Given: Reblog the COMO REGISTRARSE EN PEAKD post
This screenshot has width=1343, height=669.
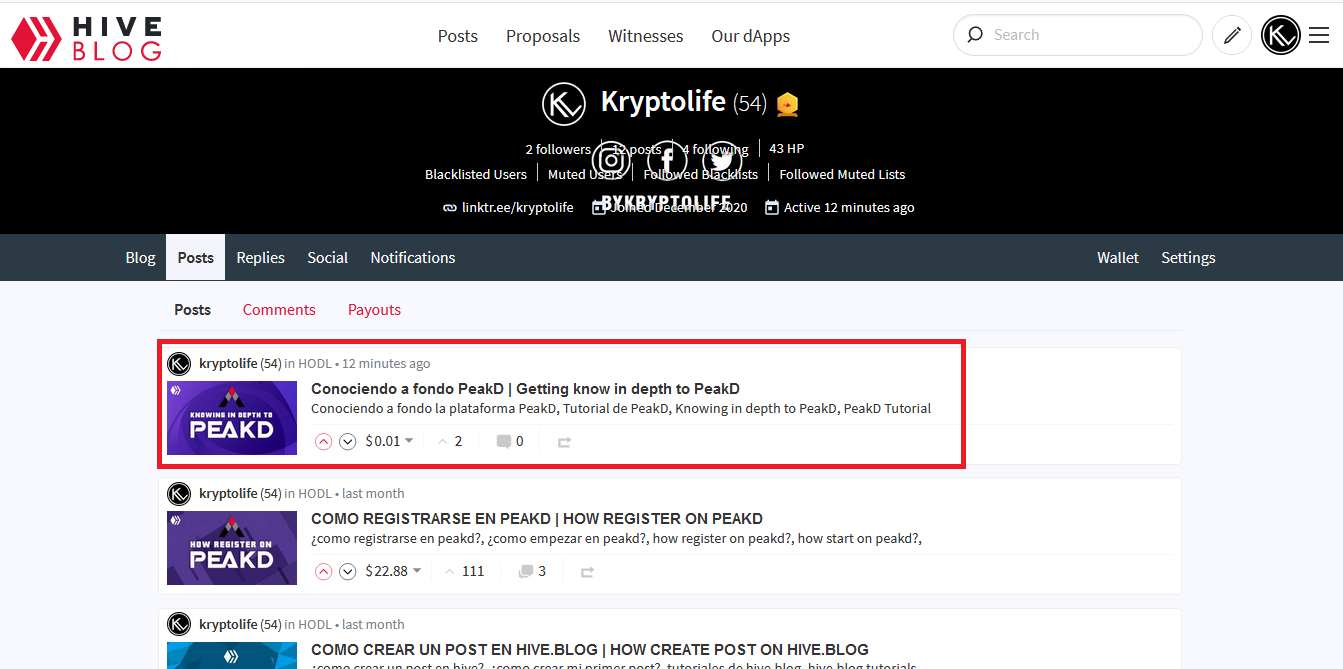Looking at the screenshot, I should coord(587,571).
